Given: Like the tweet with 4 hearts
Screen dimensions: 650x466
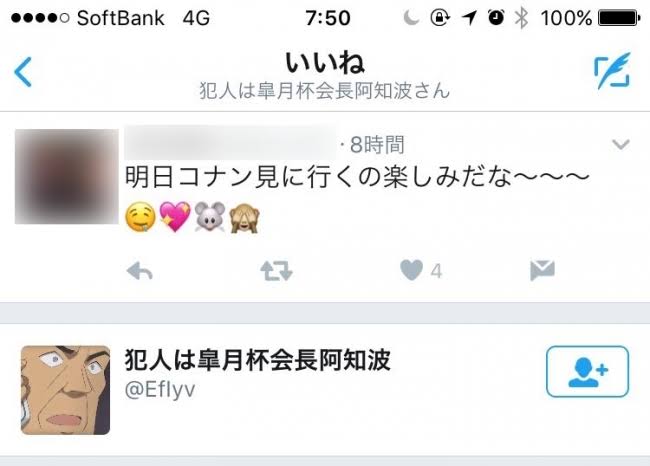Looking at the screenshot, I should (x=411, y=270).
